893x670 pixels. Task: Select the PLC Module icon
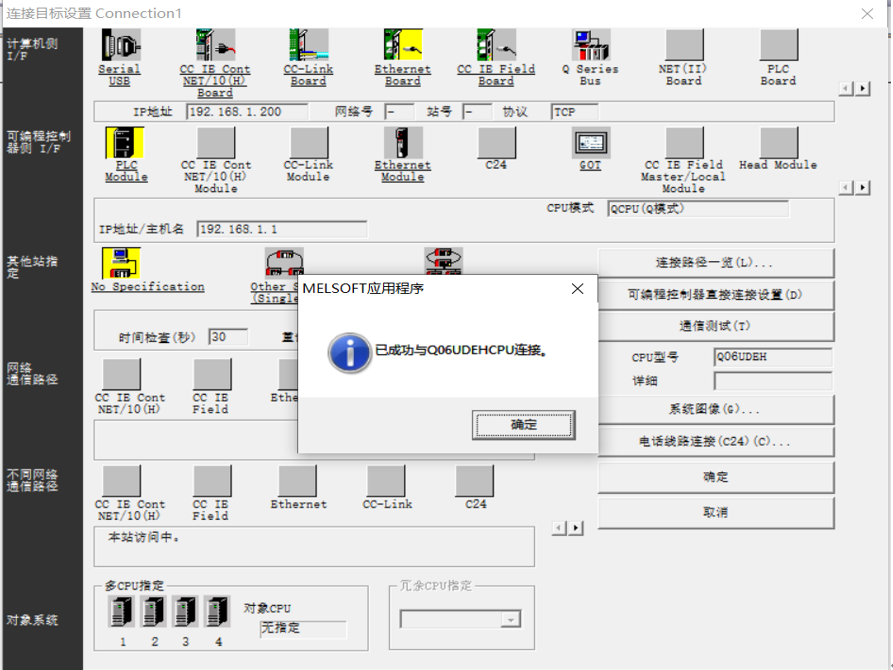124,142
